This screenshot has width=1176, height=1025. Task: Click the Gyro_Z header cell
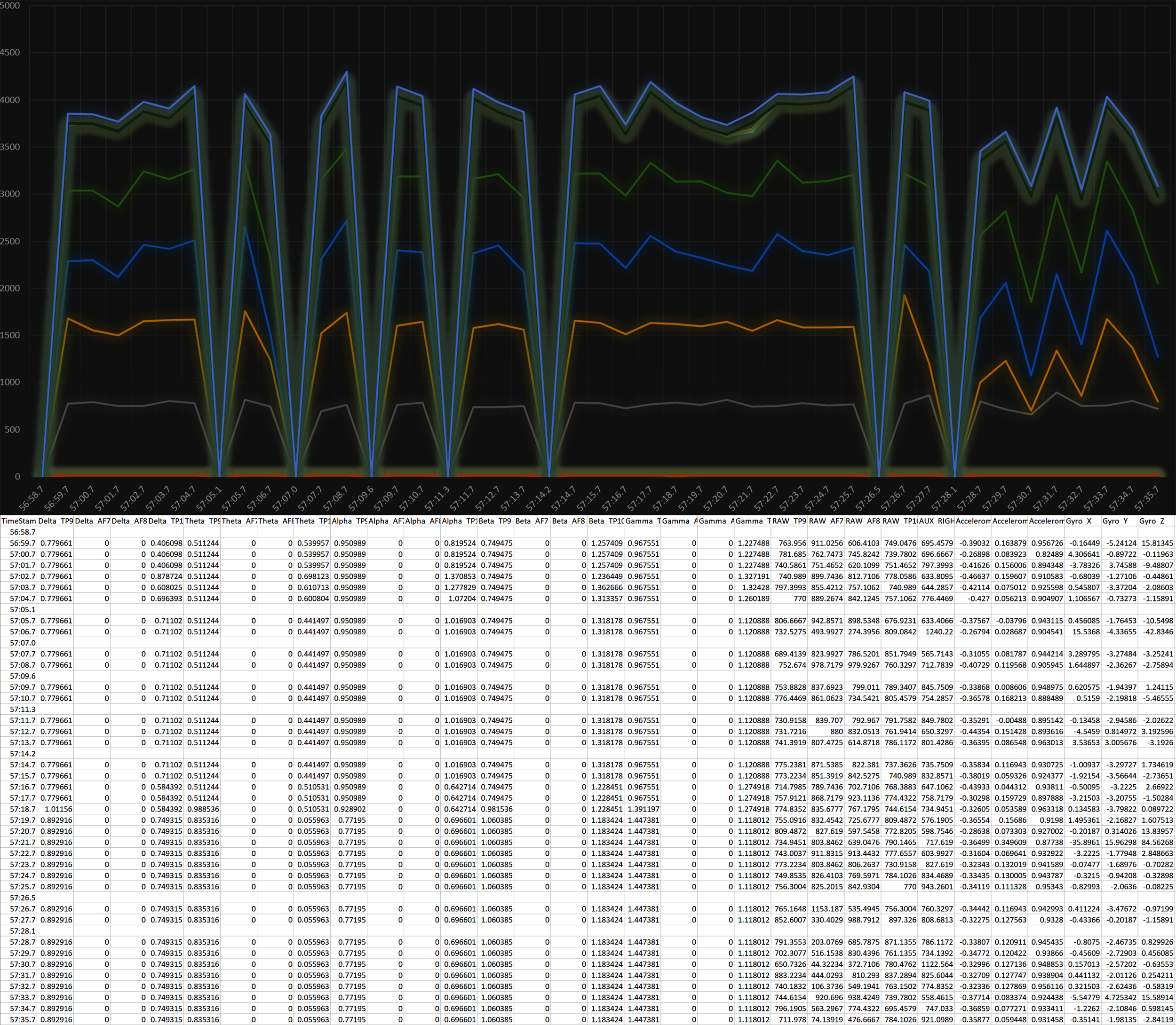(x=1156, y=521)
